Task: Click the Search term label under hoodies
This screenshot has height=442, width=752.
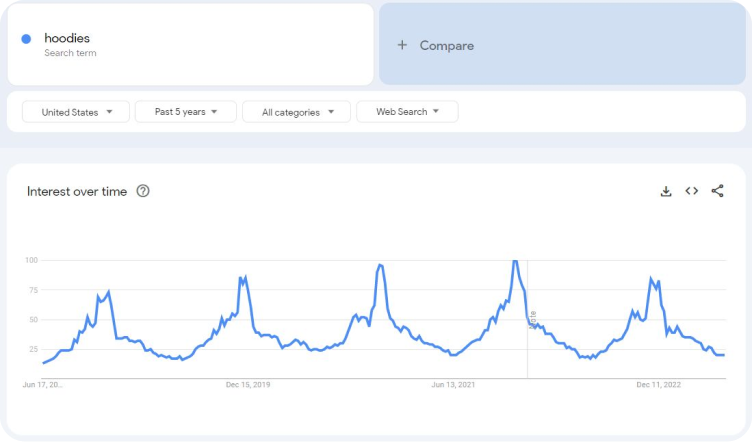Action: [70, 53]
